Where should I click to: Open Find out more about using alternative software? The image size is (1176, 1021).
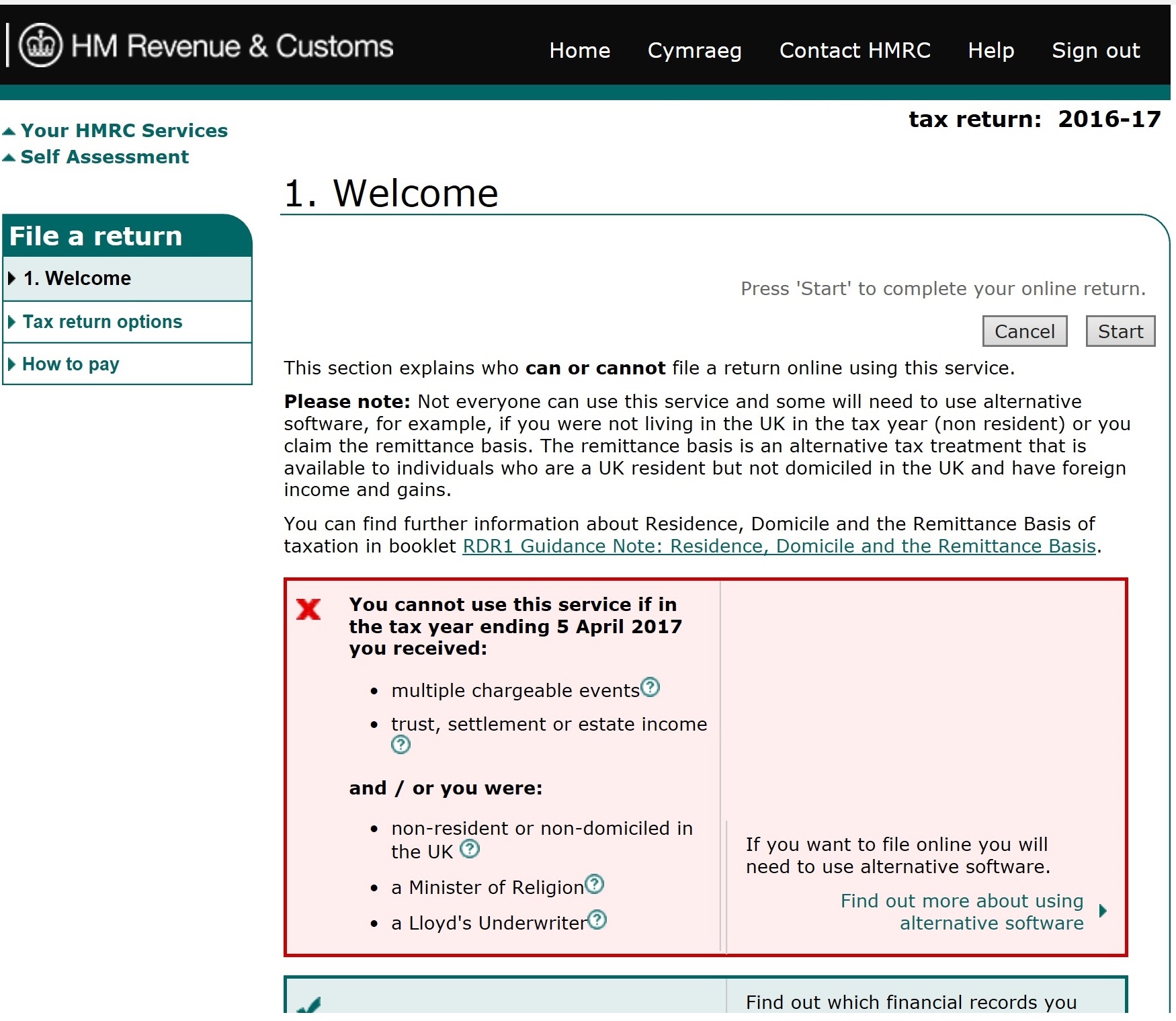point(962,911)
